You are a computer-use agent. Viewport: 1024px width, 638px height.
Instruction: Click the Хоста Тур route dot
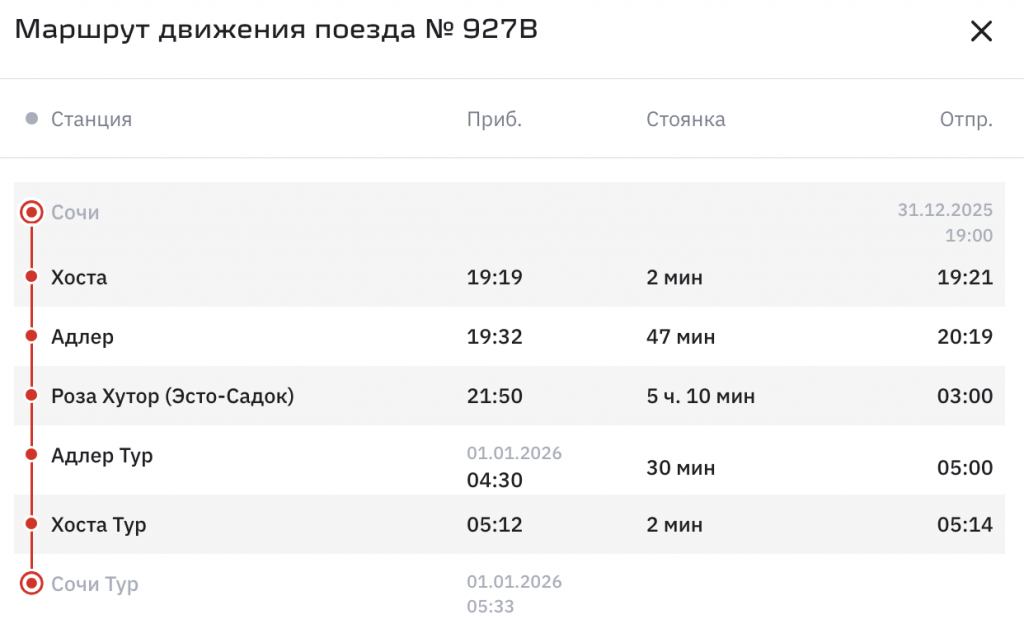[31, 524]
